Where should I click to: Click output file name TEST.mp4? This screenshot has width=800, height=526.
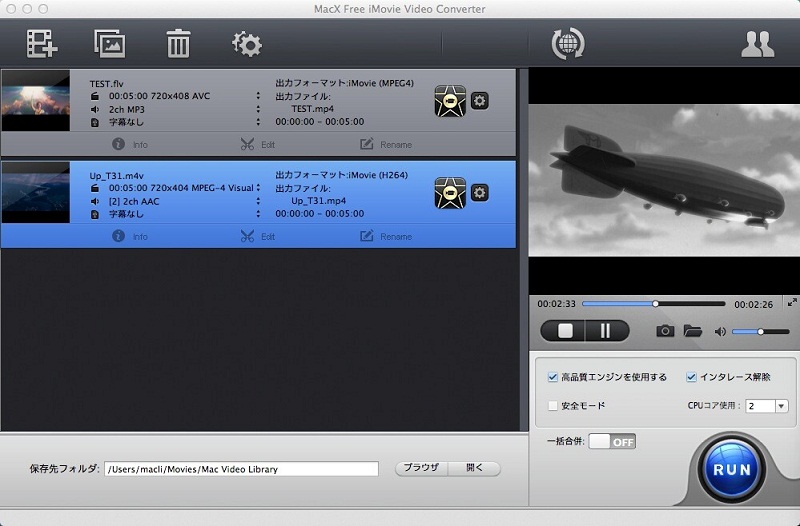[312, 109]
